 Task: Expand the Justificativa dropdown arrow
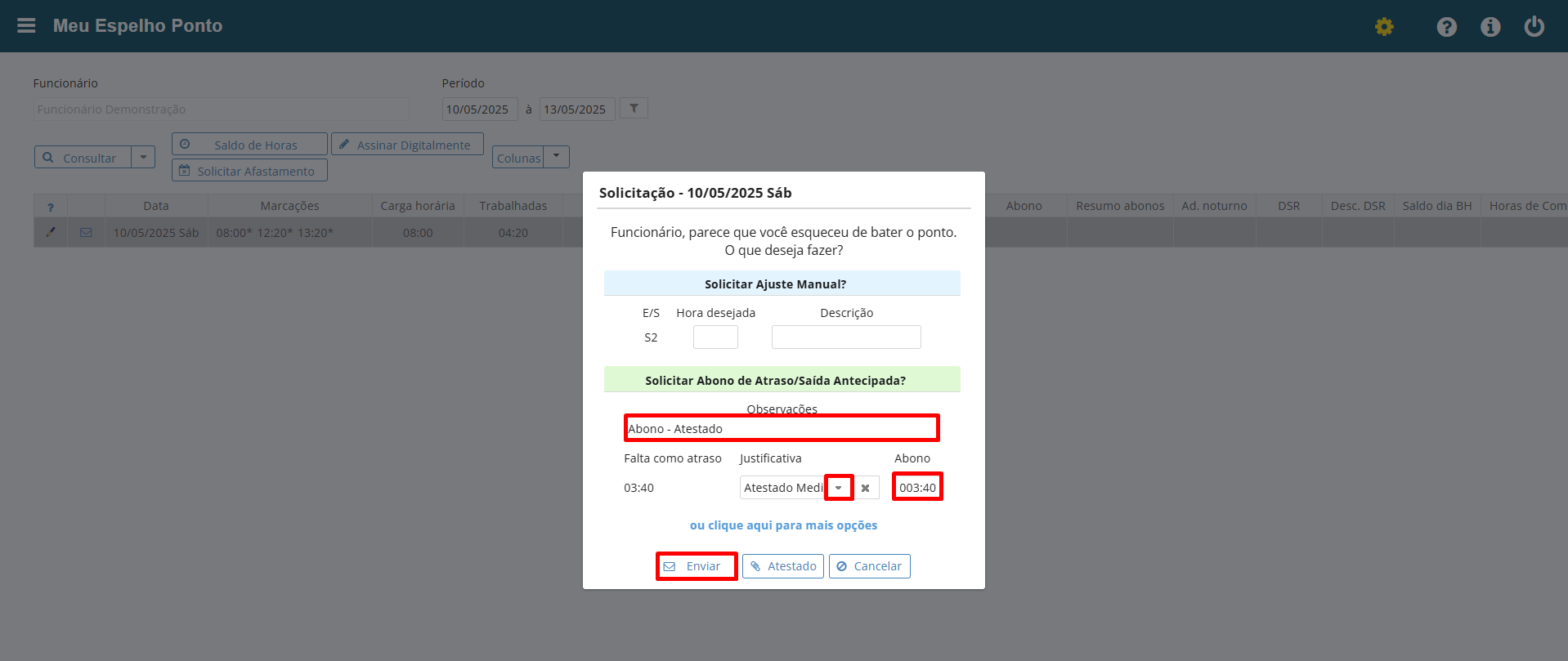click(x=839, y=488)
